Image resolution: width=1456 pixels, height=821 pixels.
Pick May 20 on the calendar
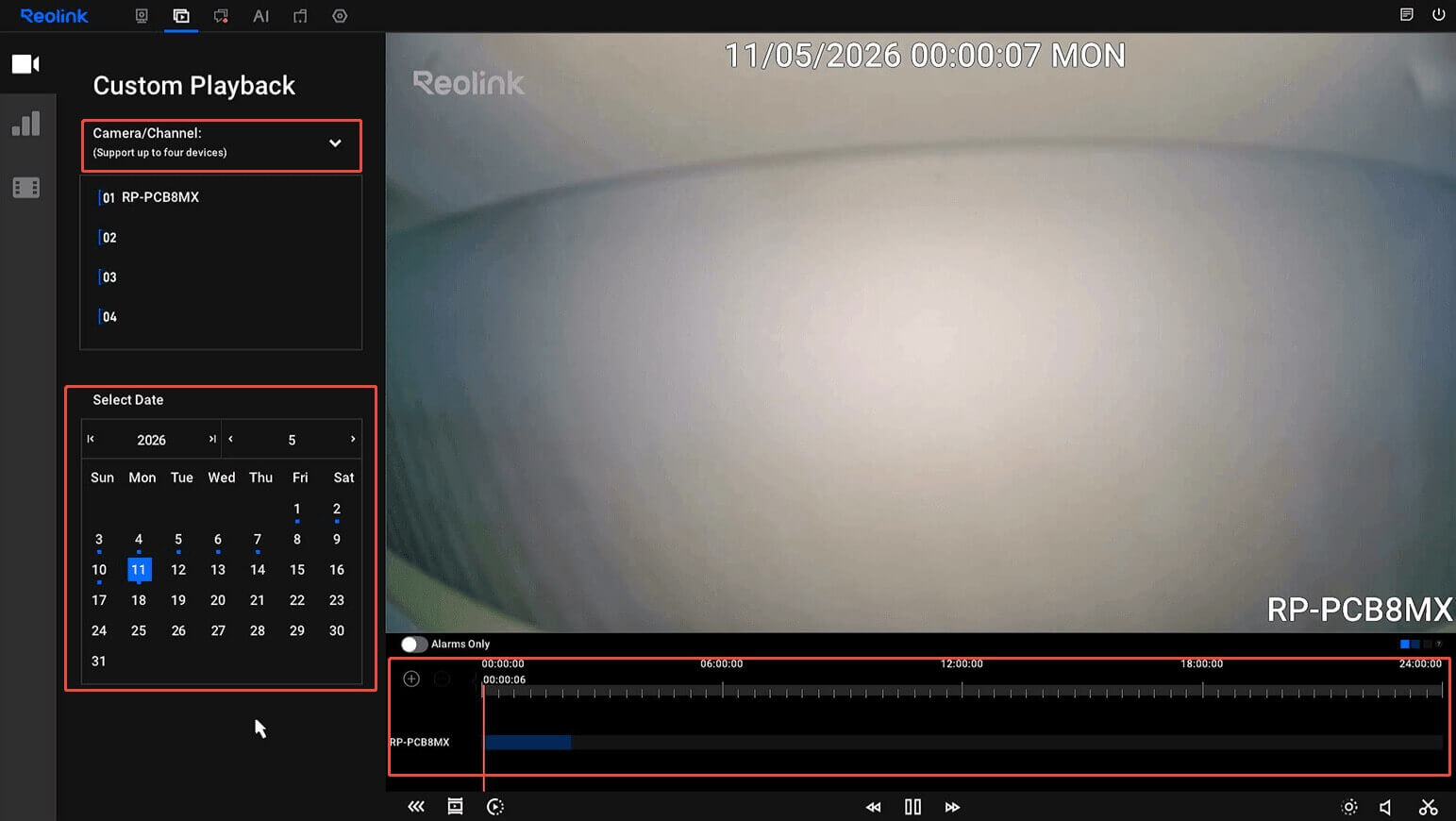pos(218,600)
